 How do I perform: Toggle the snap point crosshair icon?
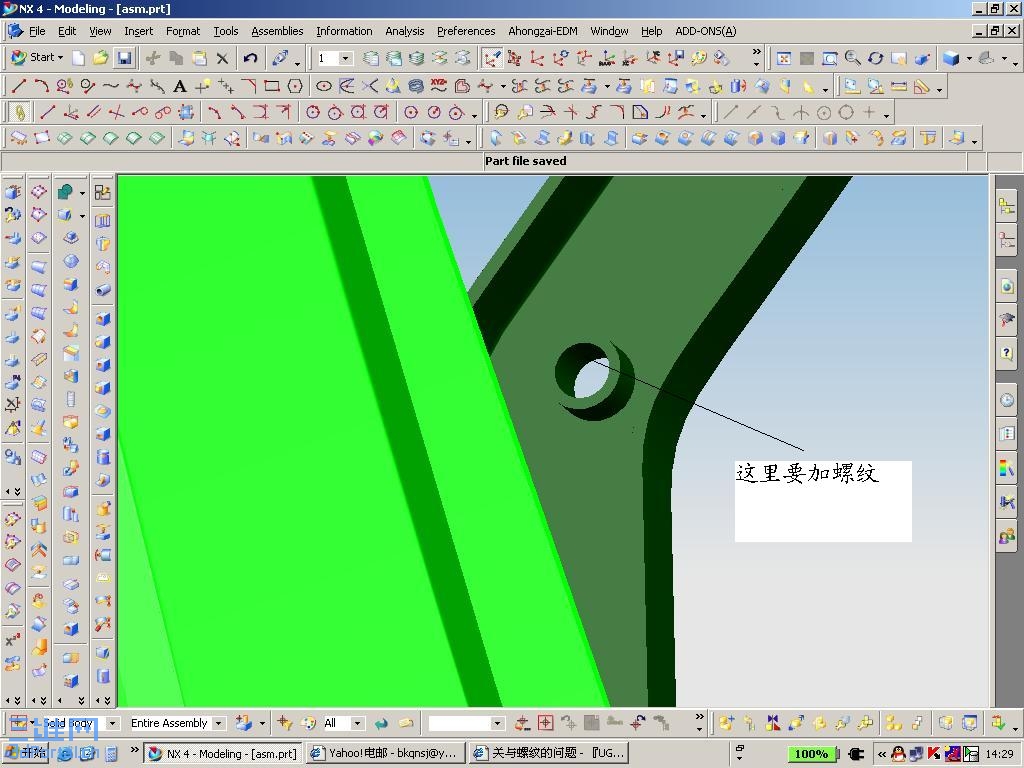pyautogui.click(x=545, y=723)
